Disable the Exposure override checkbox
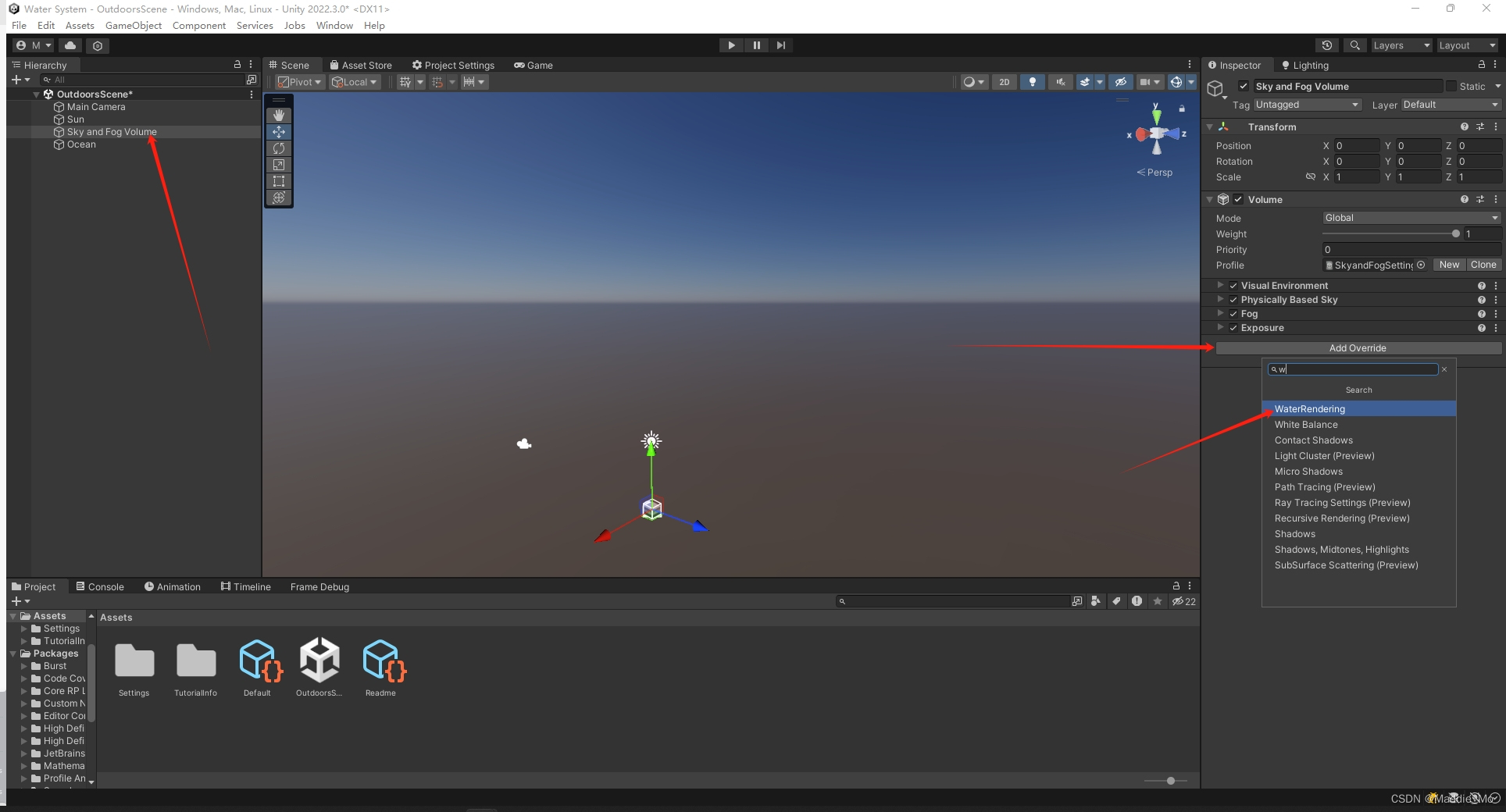Image resolution: width=1506 pixels, height=812 pixels. [x=1233, y=328]
